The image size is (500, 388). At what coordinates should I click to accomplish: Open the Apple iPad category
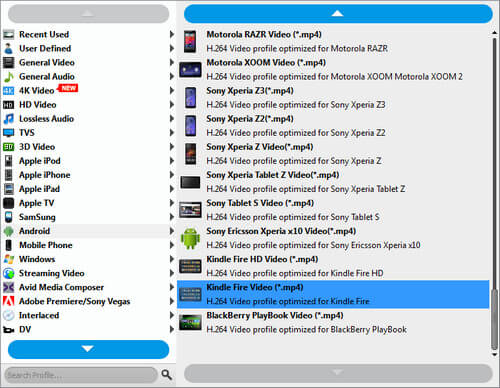pos(88,189)
